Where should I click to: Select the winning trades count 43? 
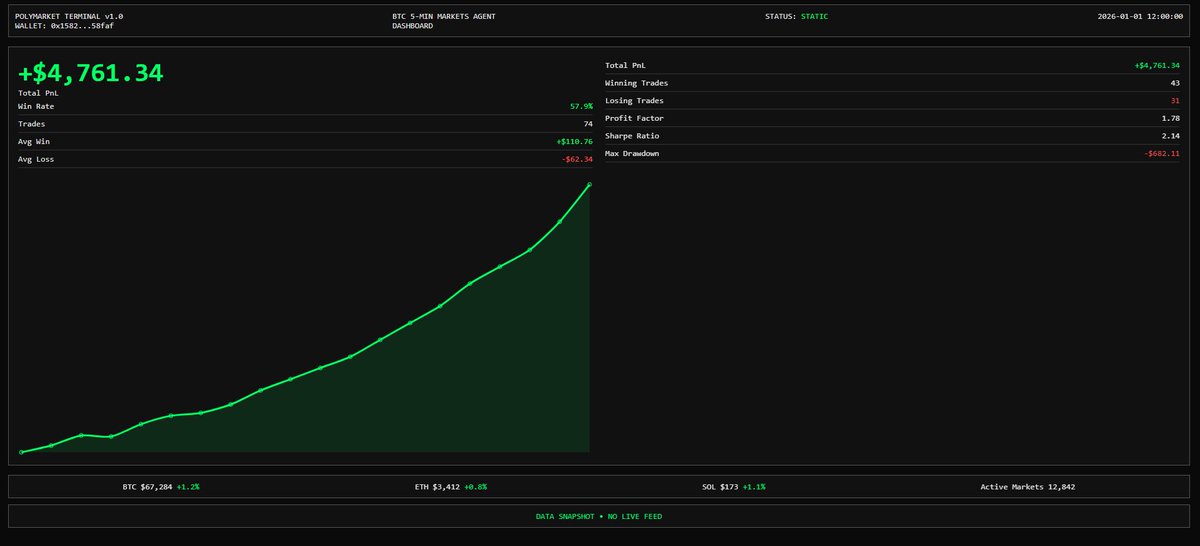[x=1175, y=83]
